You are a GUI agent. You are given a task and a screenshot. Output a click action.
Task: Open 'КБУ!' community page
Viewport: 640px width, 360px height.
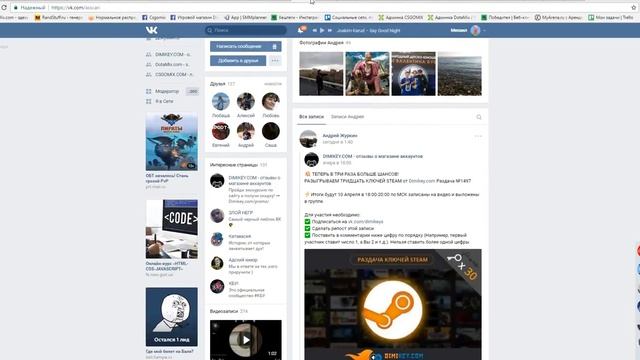click(x=233, y=283)
